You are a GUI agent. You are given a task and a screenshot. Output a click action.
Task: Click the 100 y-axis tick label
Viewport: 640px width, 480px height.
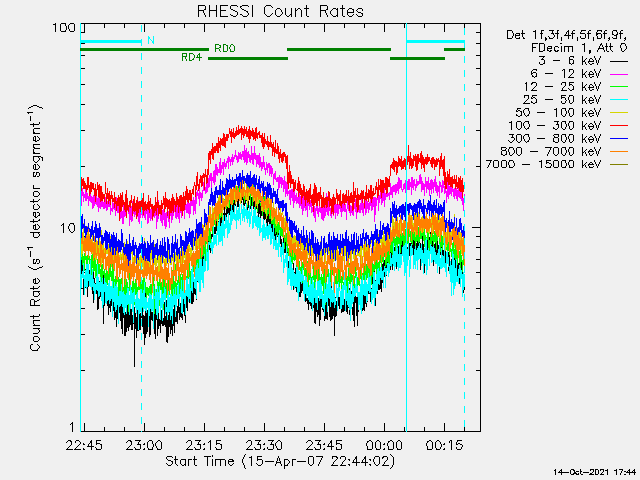(64, 28)
